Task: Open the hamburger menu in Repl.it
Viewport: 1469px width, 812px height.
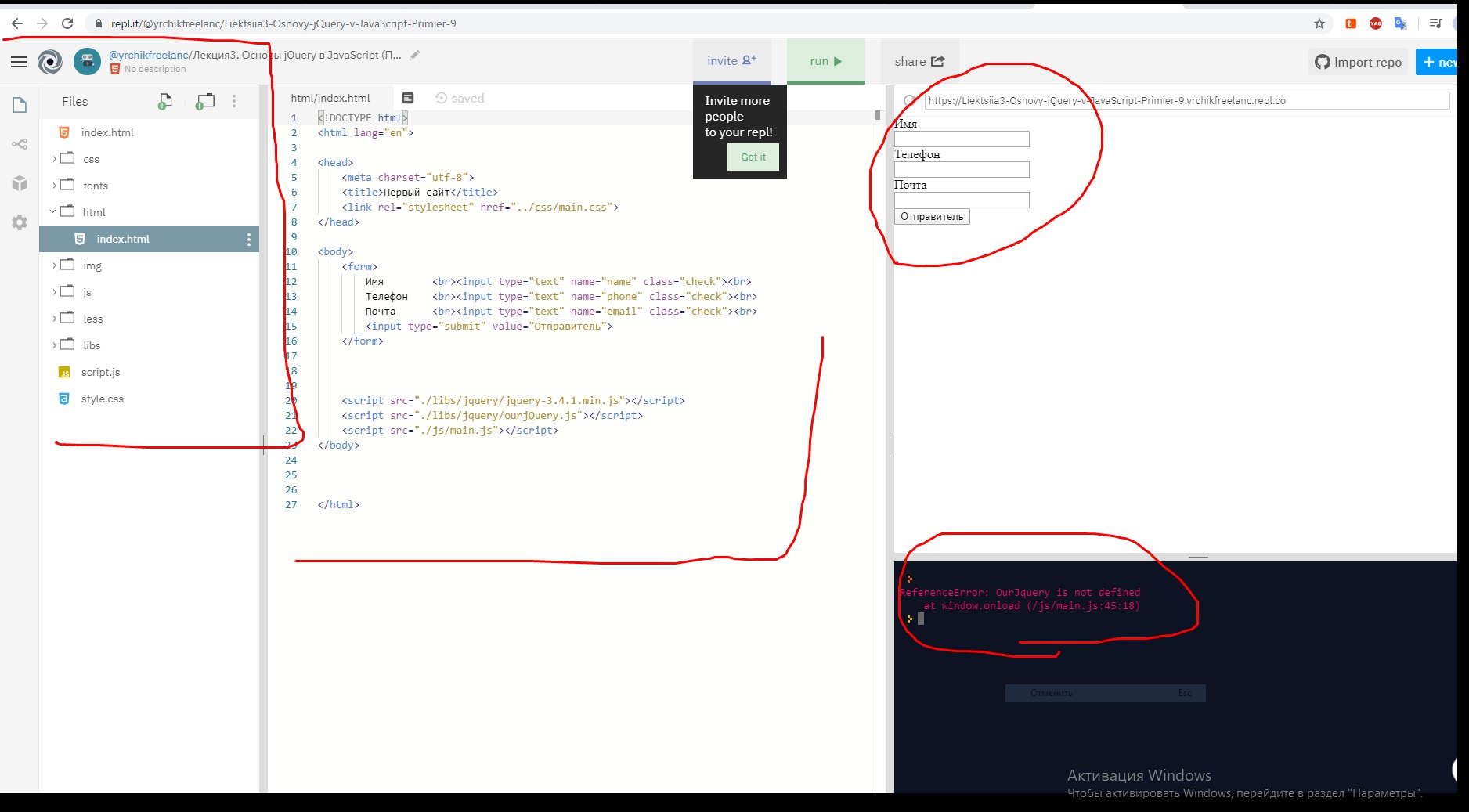Action: click(19, 61)
